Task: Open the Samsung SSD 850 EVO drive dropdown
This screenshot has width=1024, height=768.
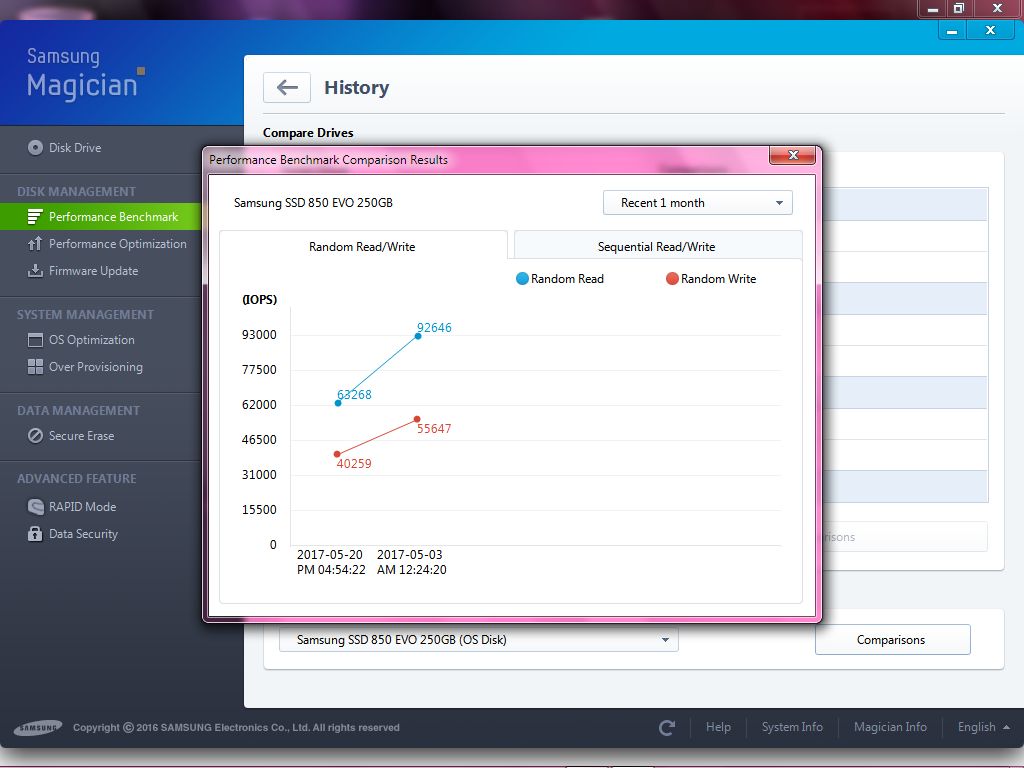Action: tap(479, 640)
